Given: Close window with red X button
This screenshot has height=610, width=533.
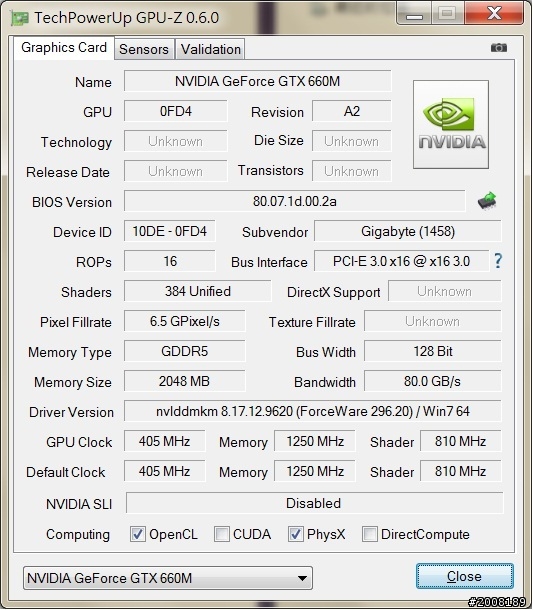Looking at the screenshot, I should [x=494, y=13].
